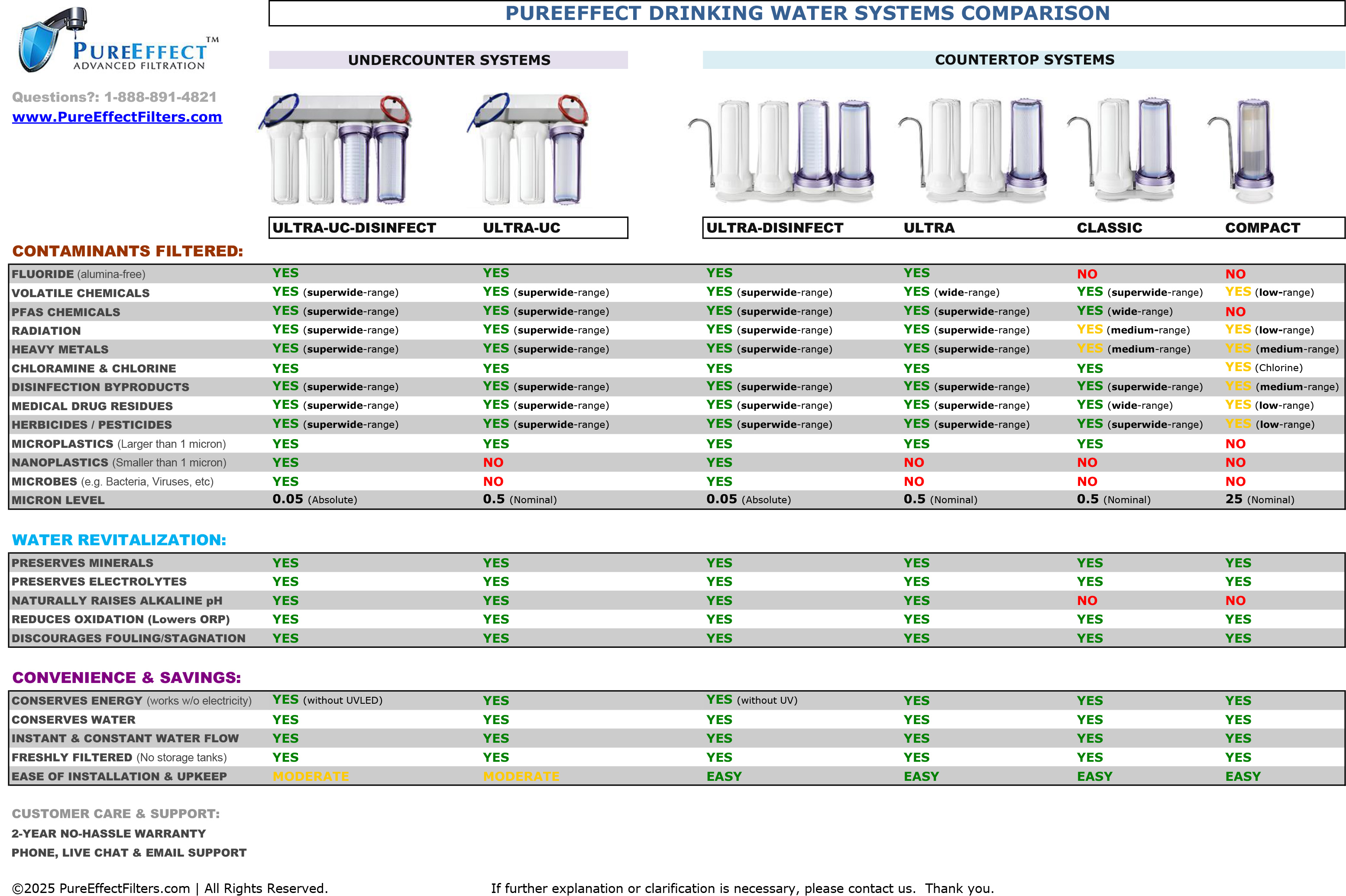Click the MICRON LEVEL row label
The image size is (1346, 896).
[58, 501]
